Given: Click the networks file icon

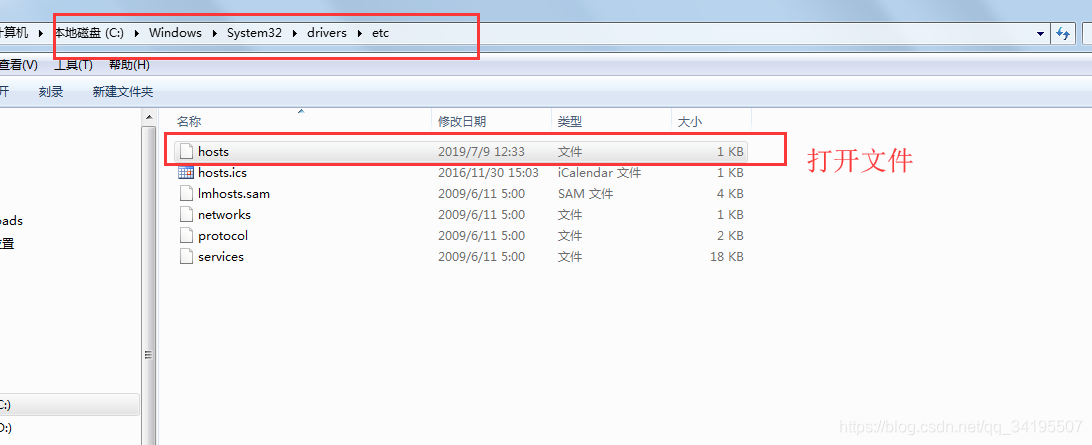Looking at the screenshot, I should 185,214.
